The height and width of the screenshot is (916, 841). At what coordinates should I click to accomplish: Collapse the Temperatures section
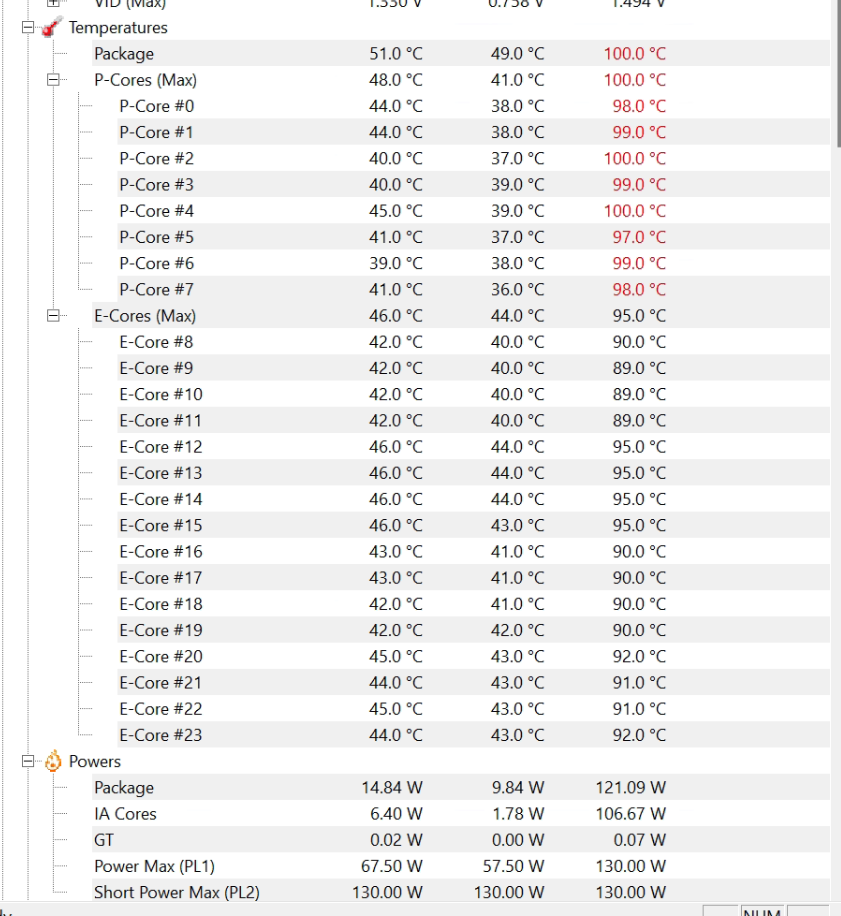(28, 28)
